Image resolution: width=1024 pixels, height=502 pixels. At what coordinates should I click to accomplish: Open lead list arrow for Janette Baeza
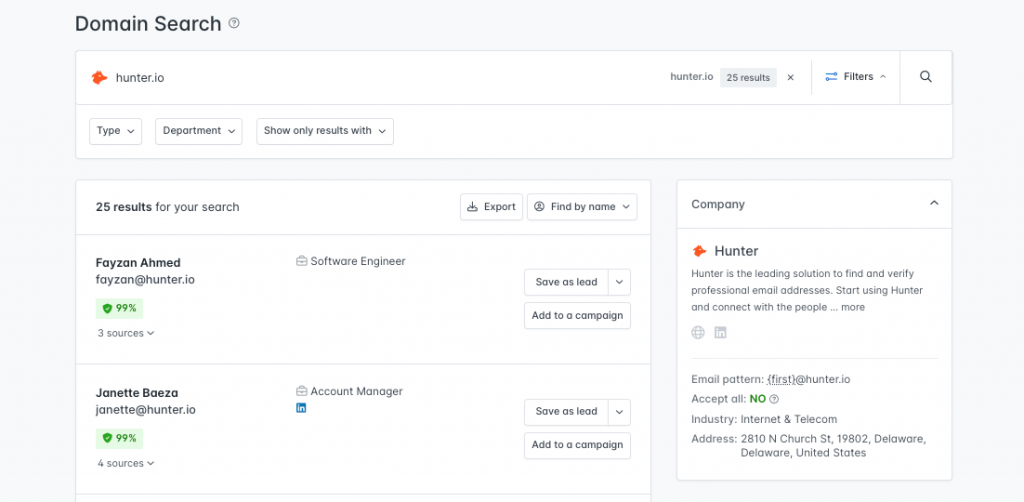coord(619,412)
